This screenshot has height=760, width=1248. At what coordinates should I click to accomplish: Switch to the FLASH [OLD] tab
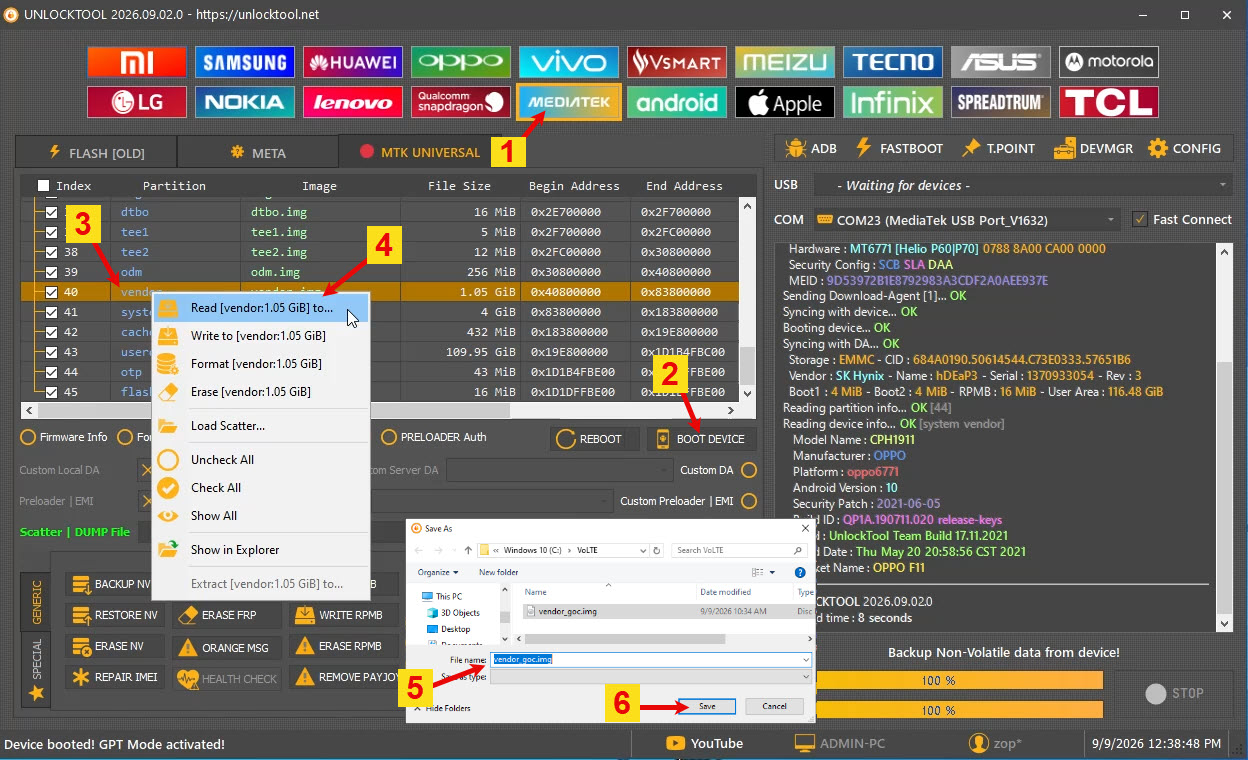pos(96,152)
